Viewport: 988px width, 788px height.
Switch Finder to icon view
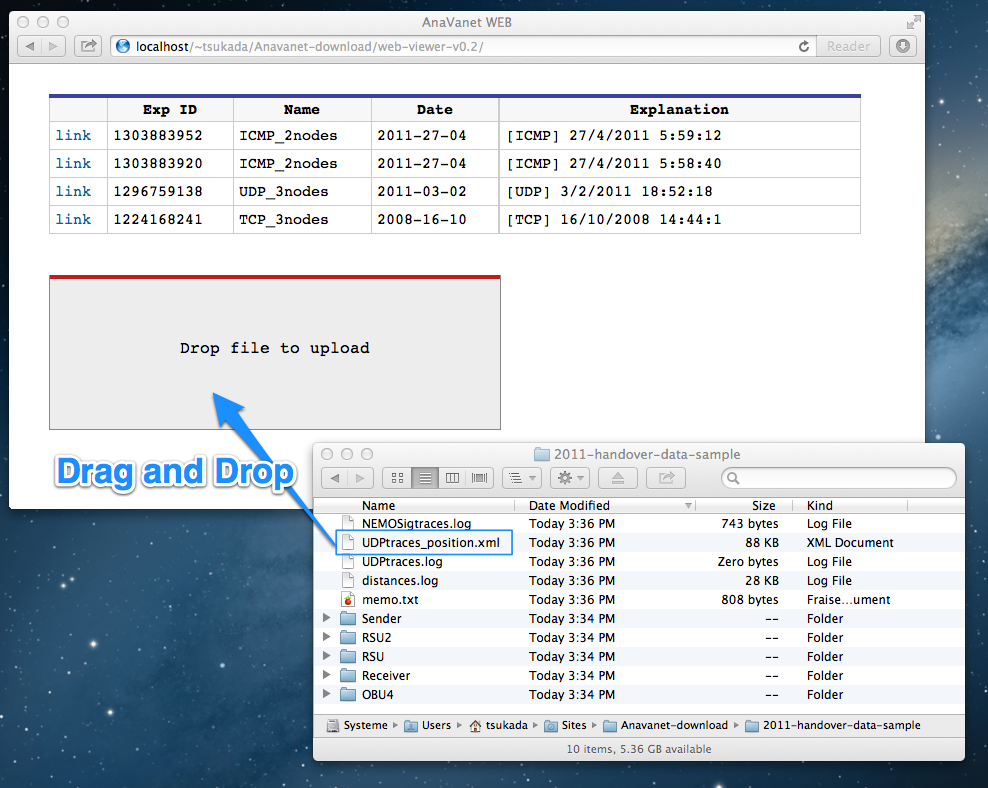coord(396,478)
